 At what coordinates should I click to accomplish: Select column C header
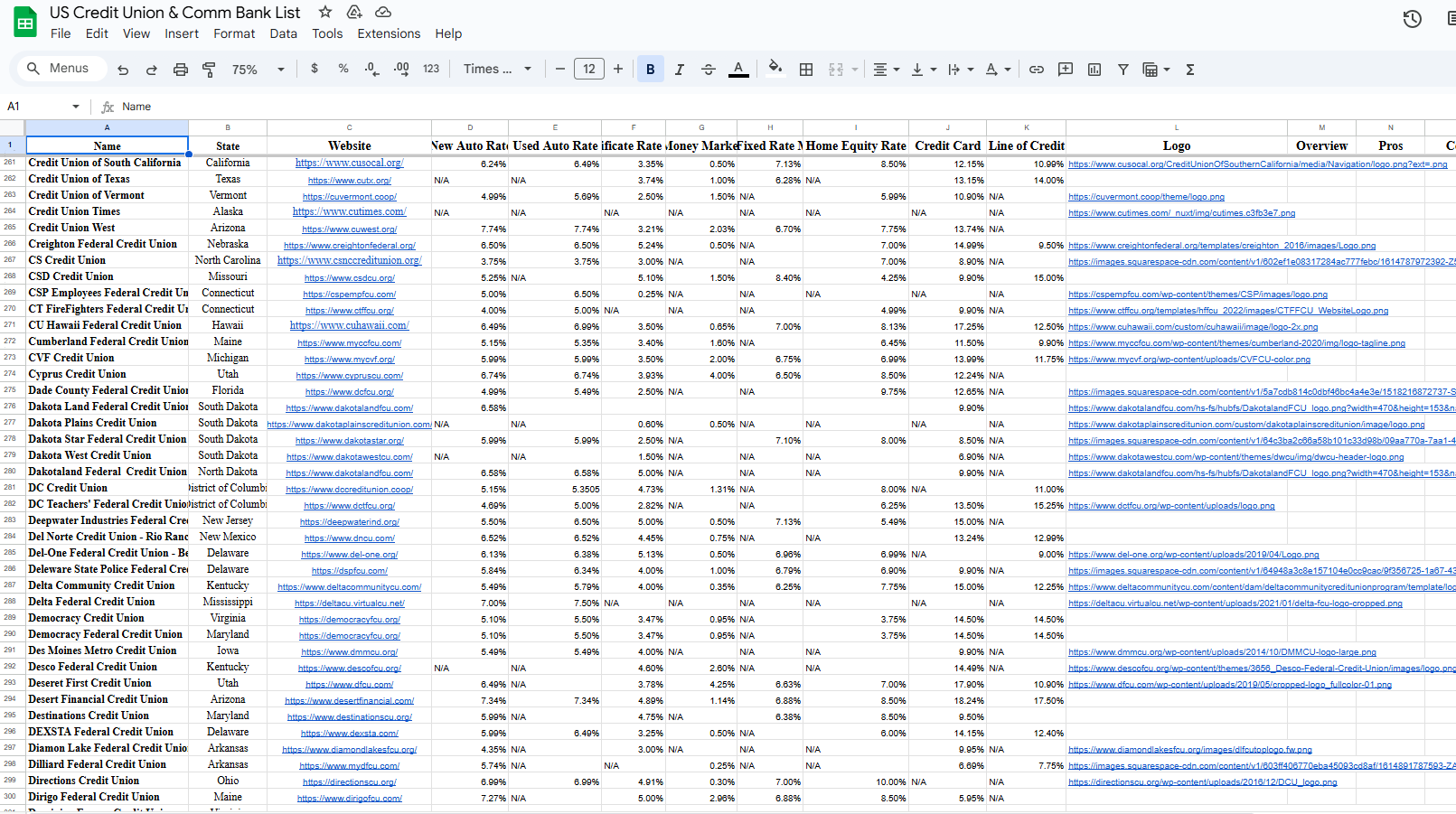(x=349, y=127)
